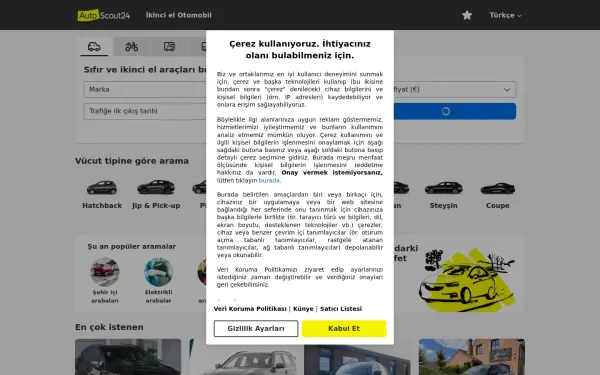Choose the Steyşın body type icon

pos(443,188)
